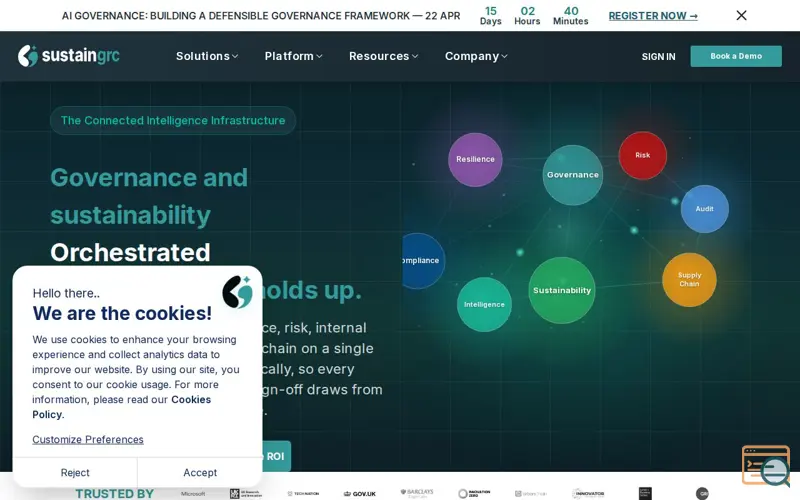Screen dimensions: 800x500
Task: Click the red Risk node
Action: click(642, 155)
